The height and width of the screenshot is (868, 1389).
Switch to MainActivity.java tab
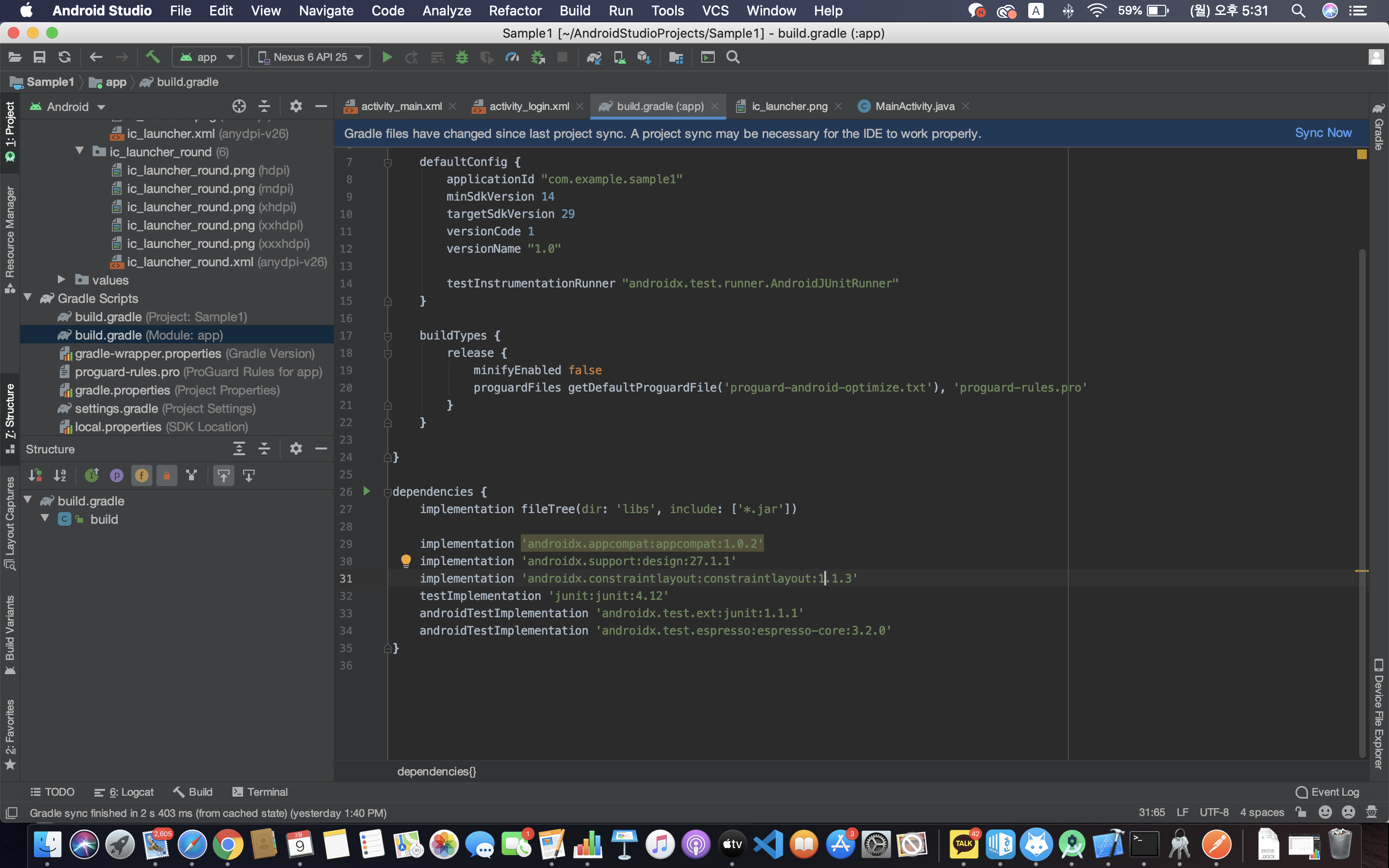point(914,106)
